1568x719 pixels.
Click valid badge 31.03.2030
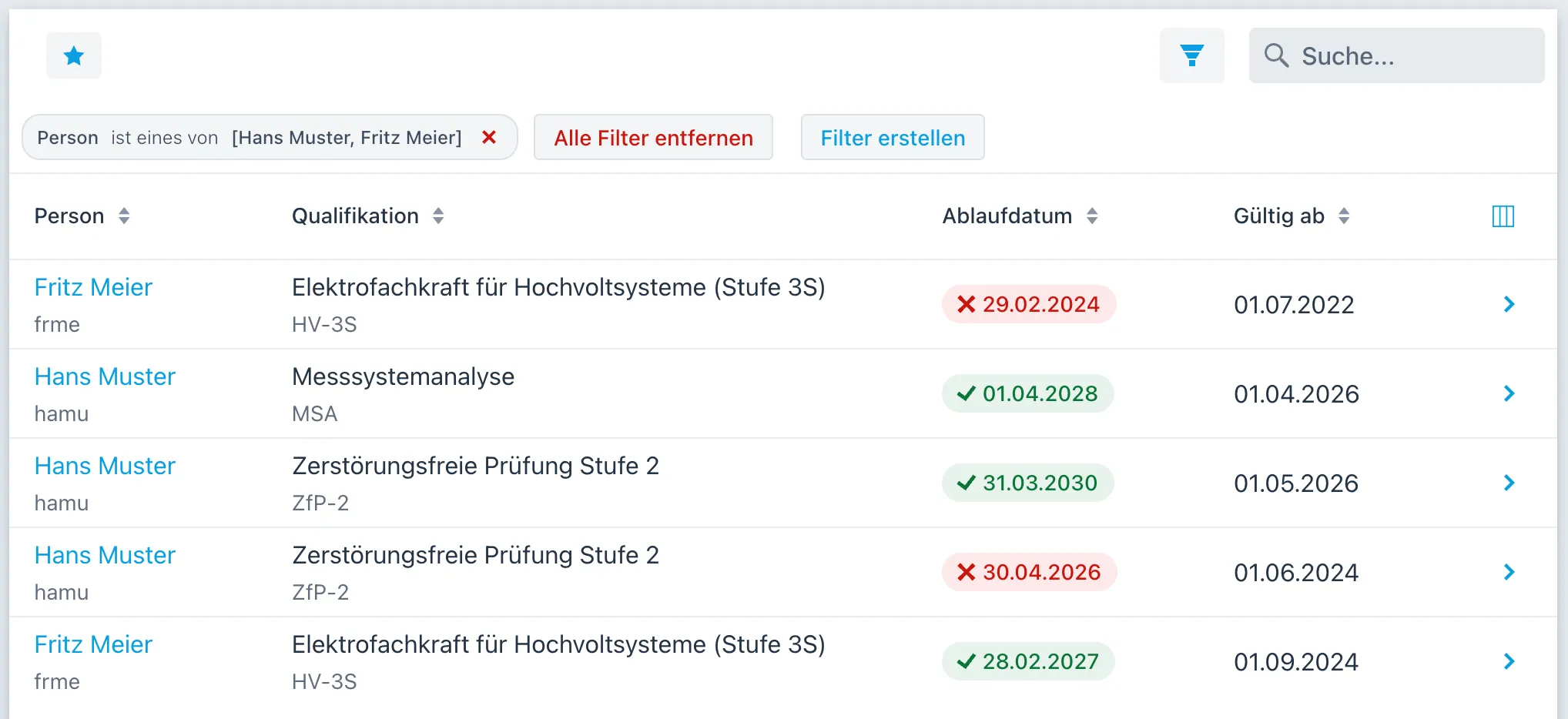coord(1028,483)
